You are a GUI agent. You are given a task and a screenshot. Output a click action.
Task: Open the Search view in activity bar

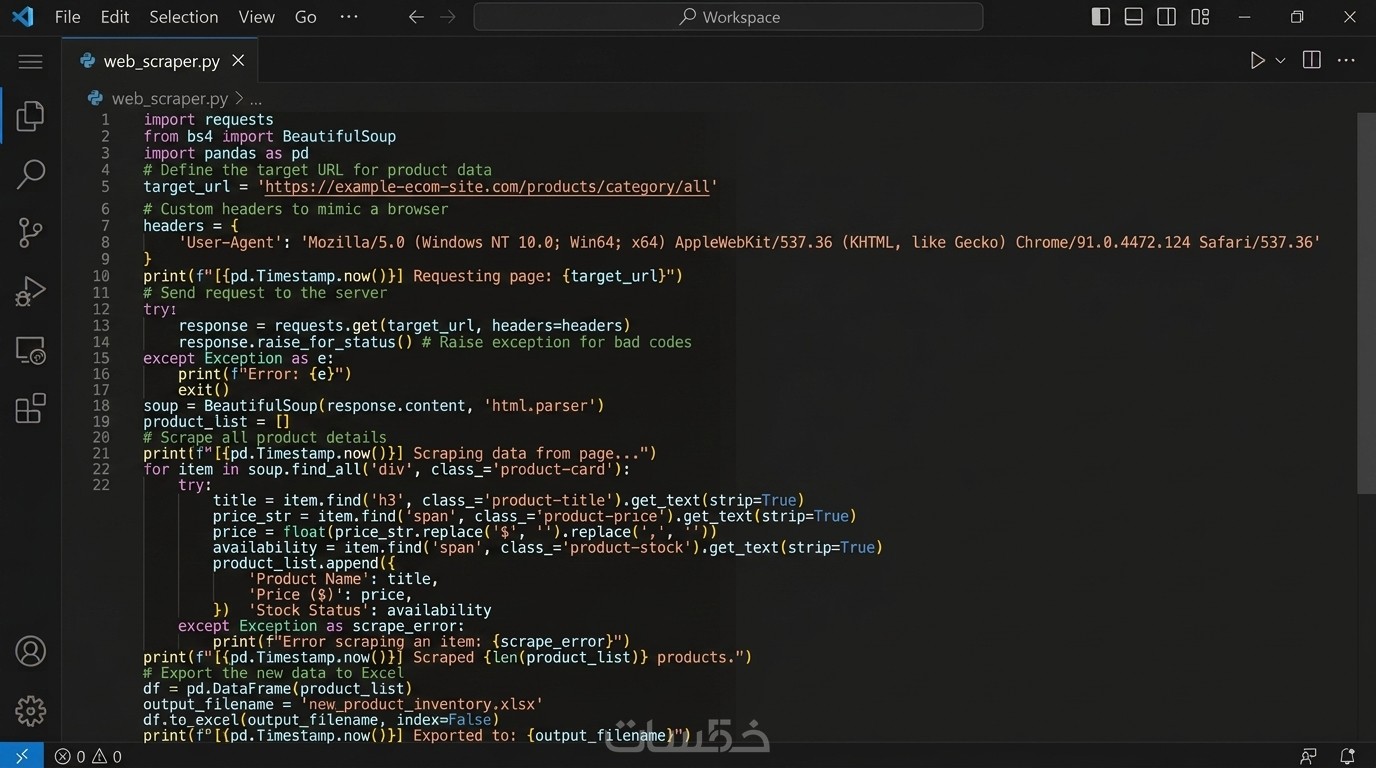pyautogui.click(x=31, y=174)
